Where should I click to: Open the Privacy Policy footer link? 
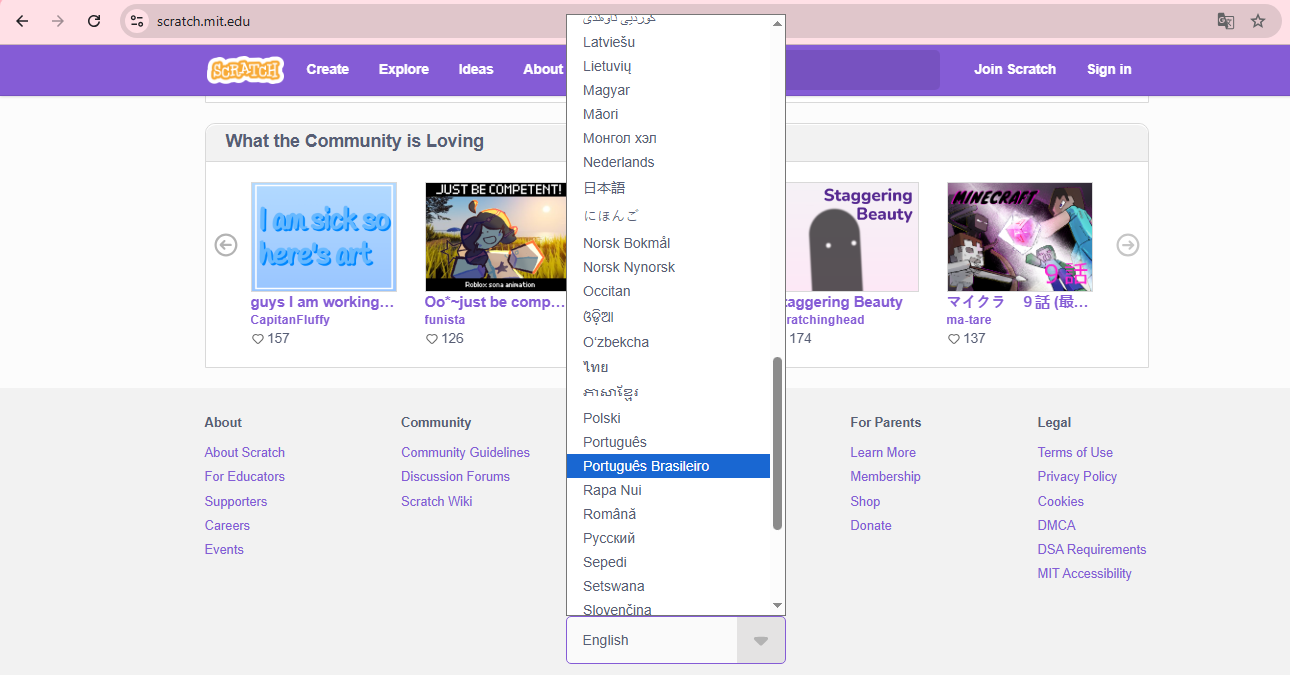tap(1077, 476)
